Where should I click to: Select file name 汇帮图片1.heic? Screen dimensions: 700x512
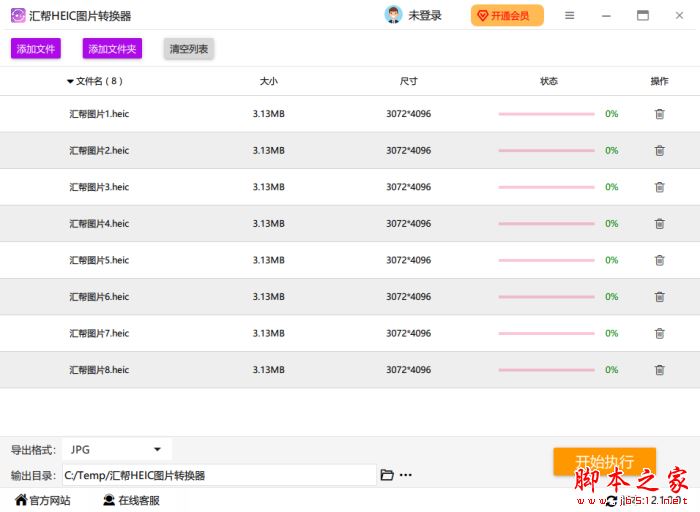(99, 114)
